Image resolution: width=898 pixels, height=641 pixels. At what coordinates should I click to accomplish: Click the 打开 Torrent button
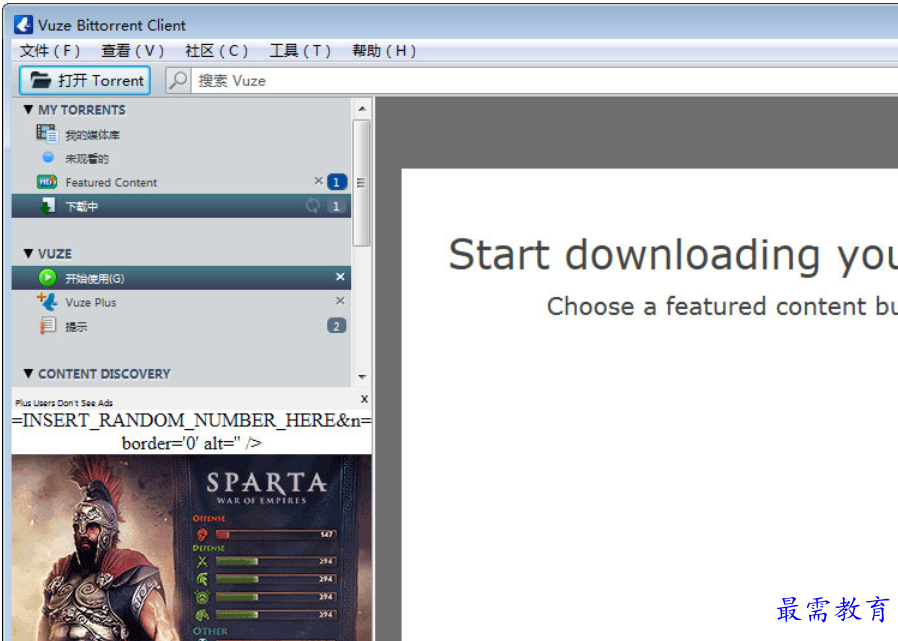click(x=85, y=80)
